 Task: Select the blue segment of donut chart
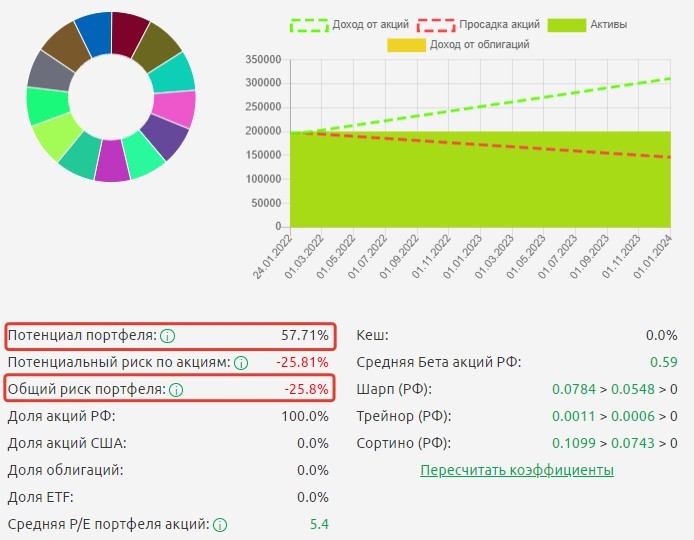click(94, 32)
